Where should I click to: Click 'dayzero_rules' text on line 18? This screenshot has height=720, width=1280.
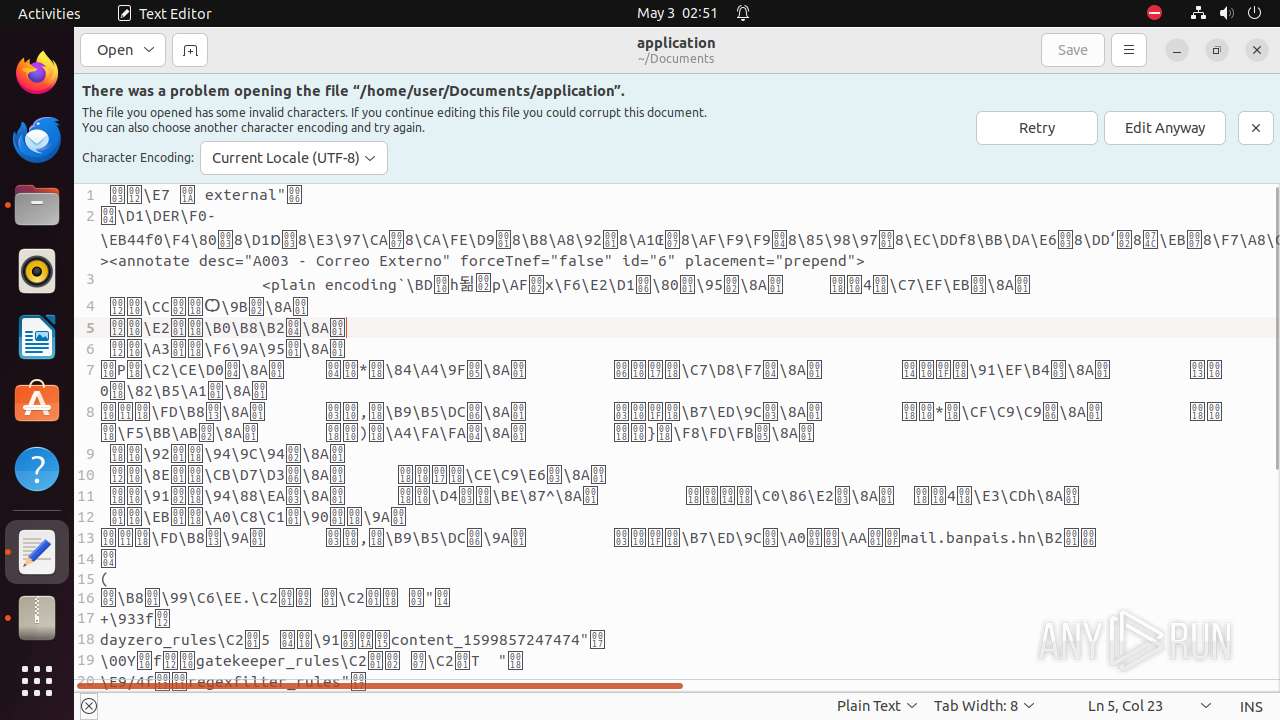pyautogui.click(x=158, y=640)
